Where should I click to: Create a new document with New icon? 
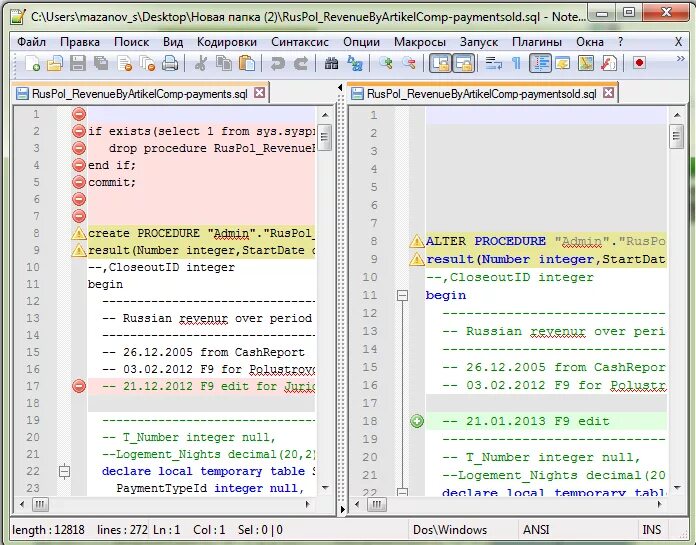(32, 63)
